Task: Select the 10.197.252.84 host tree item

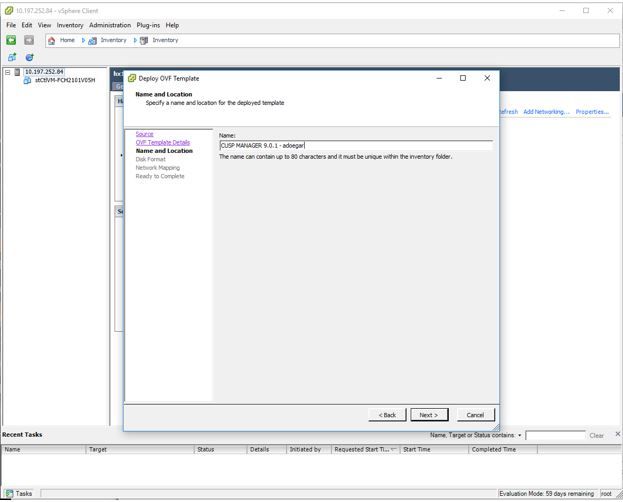Action: click(44, 72)
